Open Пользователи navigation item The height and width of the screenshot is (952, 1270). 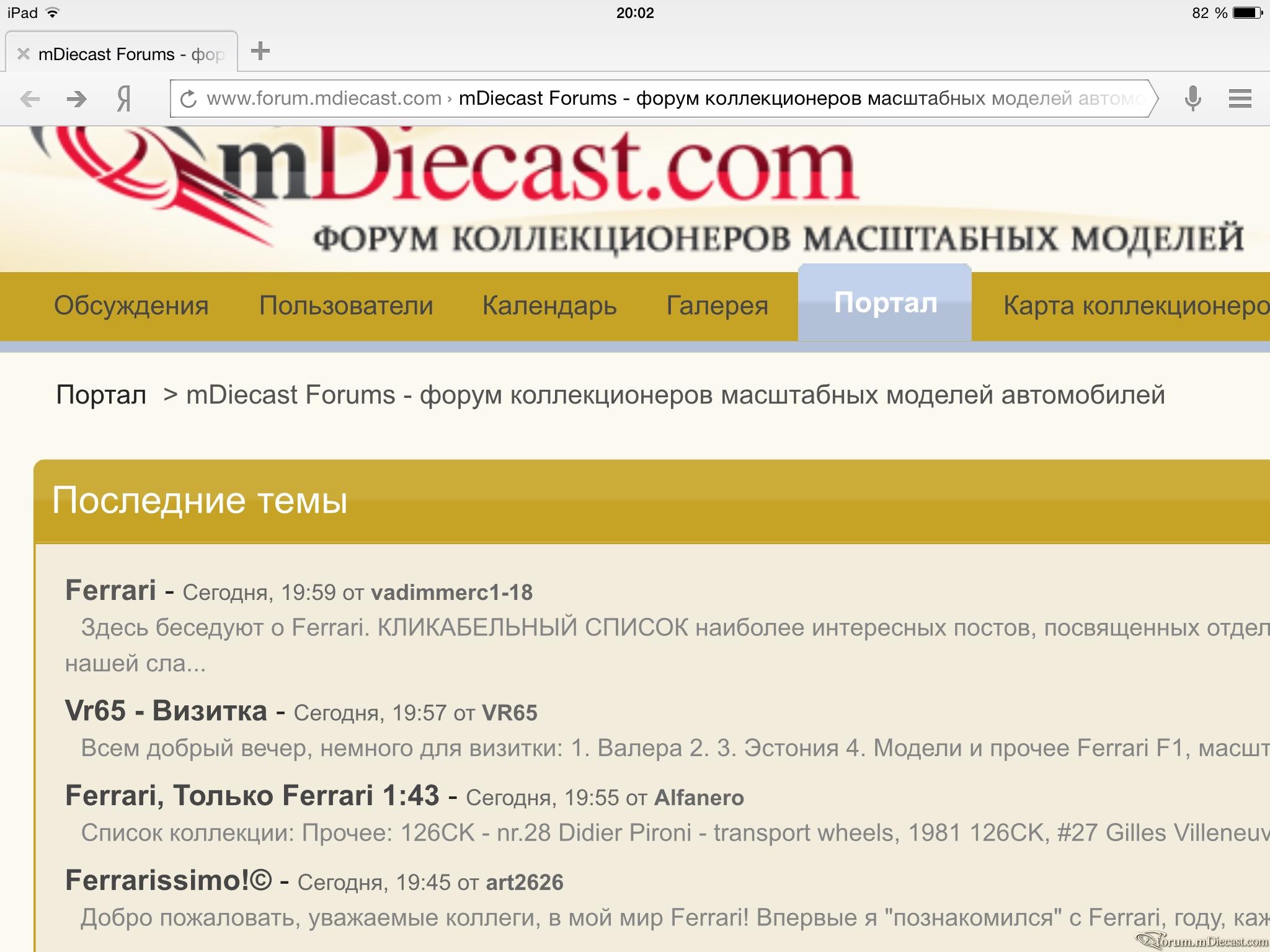[346, 306]
